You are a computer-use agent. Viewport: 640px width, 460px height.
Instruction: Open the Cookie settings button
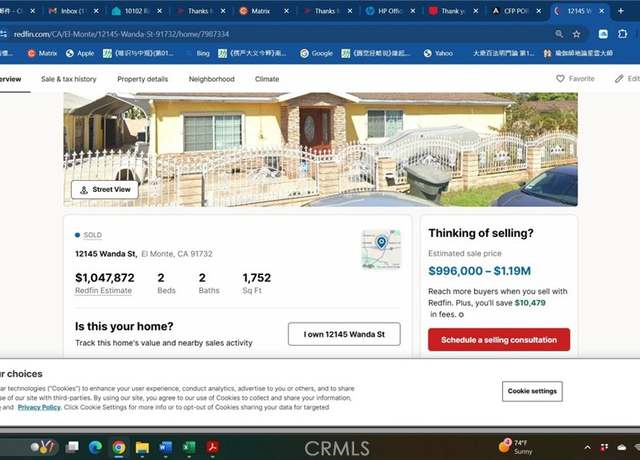532,391
